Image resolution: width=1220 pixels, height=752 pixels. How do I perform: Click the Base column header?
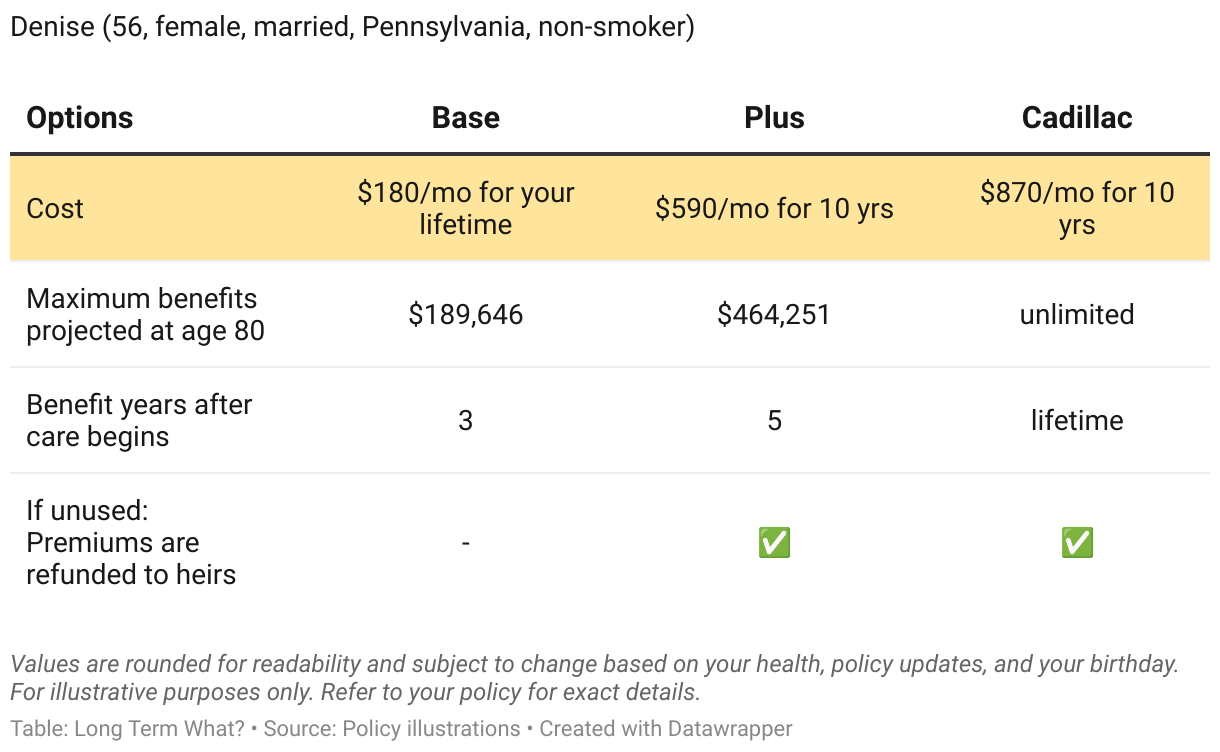pyautogui.click(x=465, y=118)
